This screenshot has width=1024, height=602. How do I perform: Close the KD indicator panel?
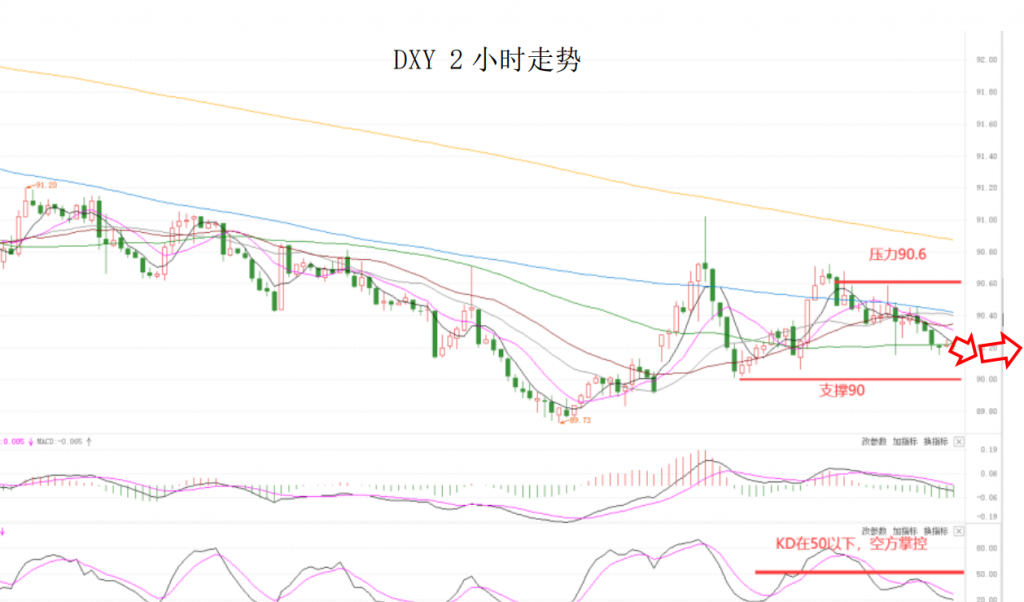coord(958,531)
